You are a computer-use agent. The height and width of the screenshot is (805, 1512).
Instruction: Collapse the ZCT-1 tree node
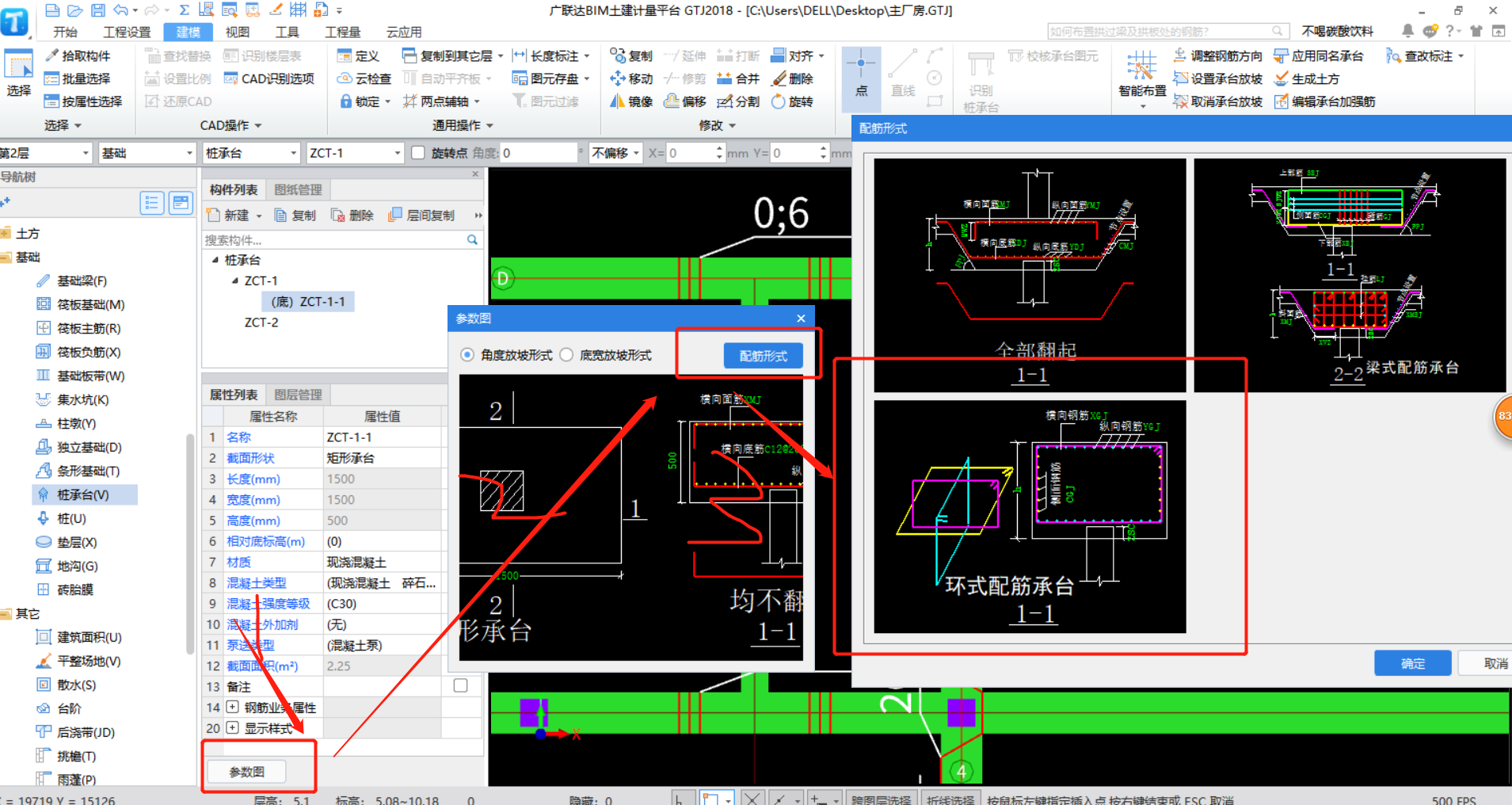click(234, 280)
